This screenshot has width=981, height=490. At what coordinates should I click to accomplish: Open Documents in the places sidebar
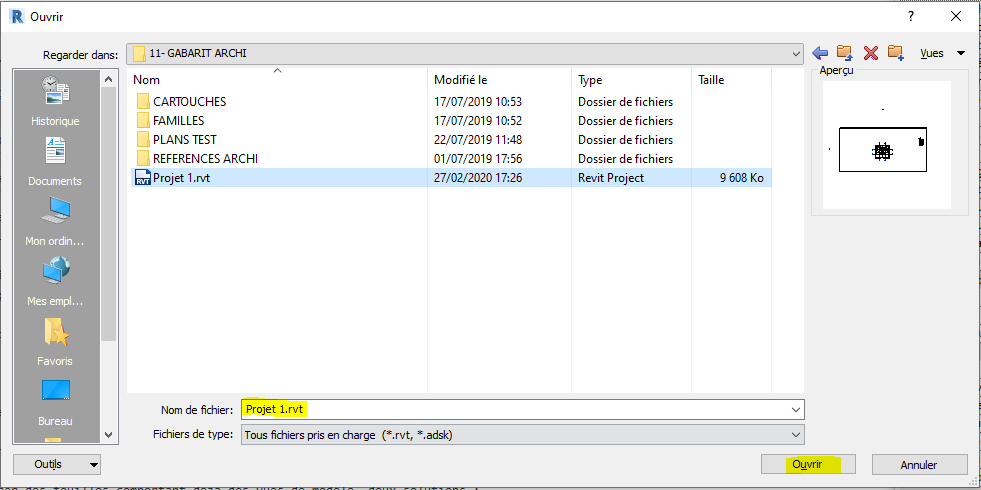click(55, 162)
